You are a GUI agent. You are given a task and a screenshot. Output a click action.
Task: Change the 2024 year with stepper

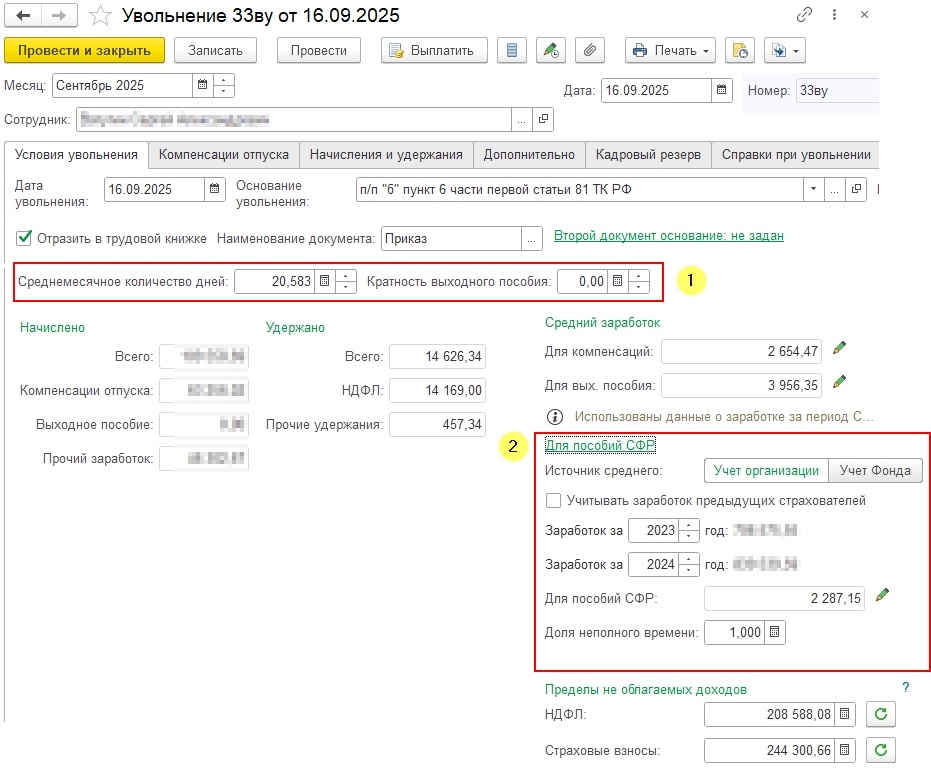tap(689, 564)
